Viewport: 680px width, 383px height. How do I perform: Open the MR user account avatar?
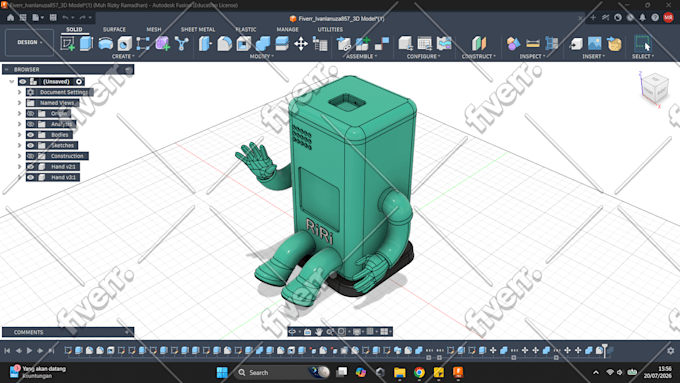point(668,18)
